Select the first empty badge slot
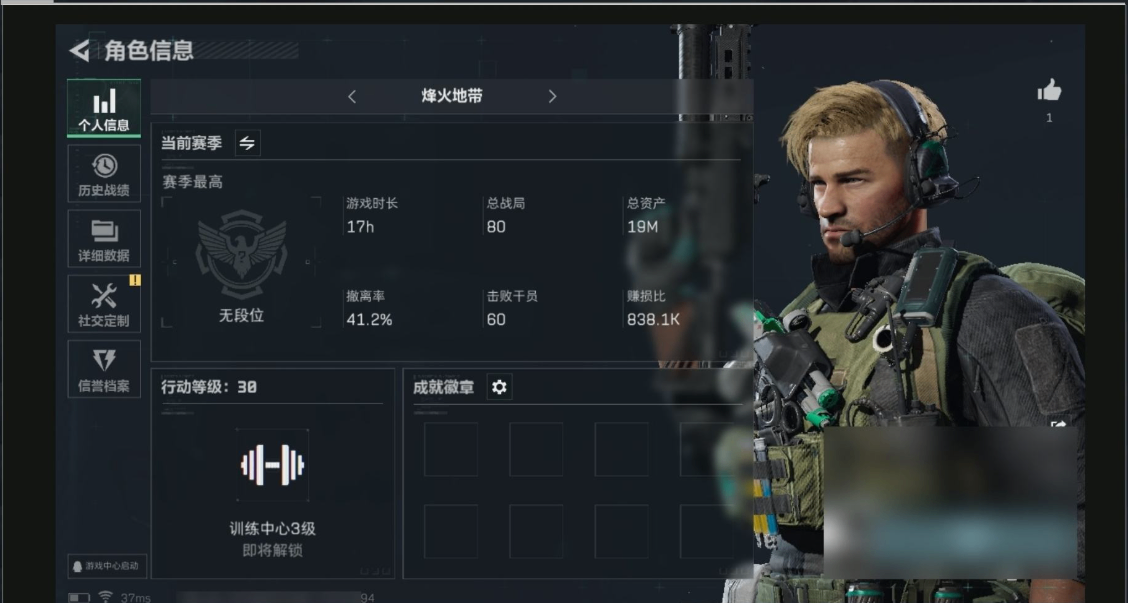 pos(451,450)
